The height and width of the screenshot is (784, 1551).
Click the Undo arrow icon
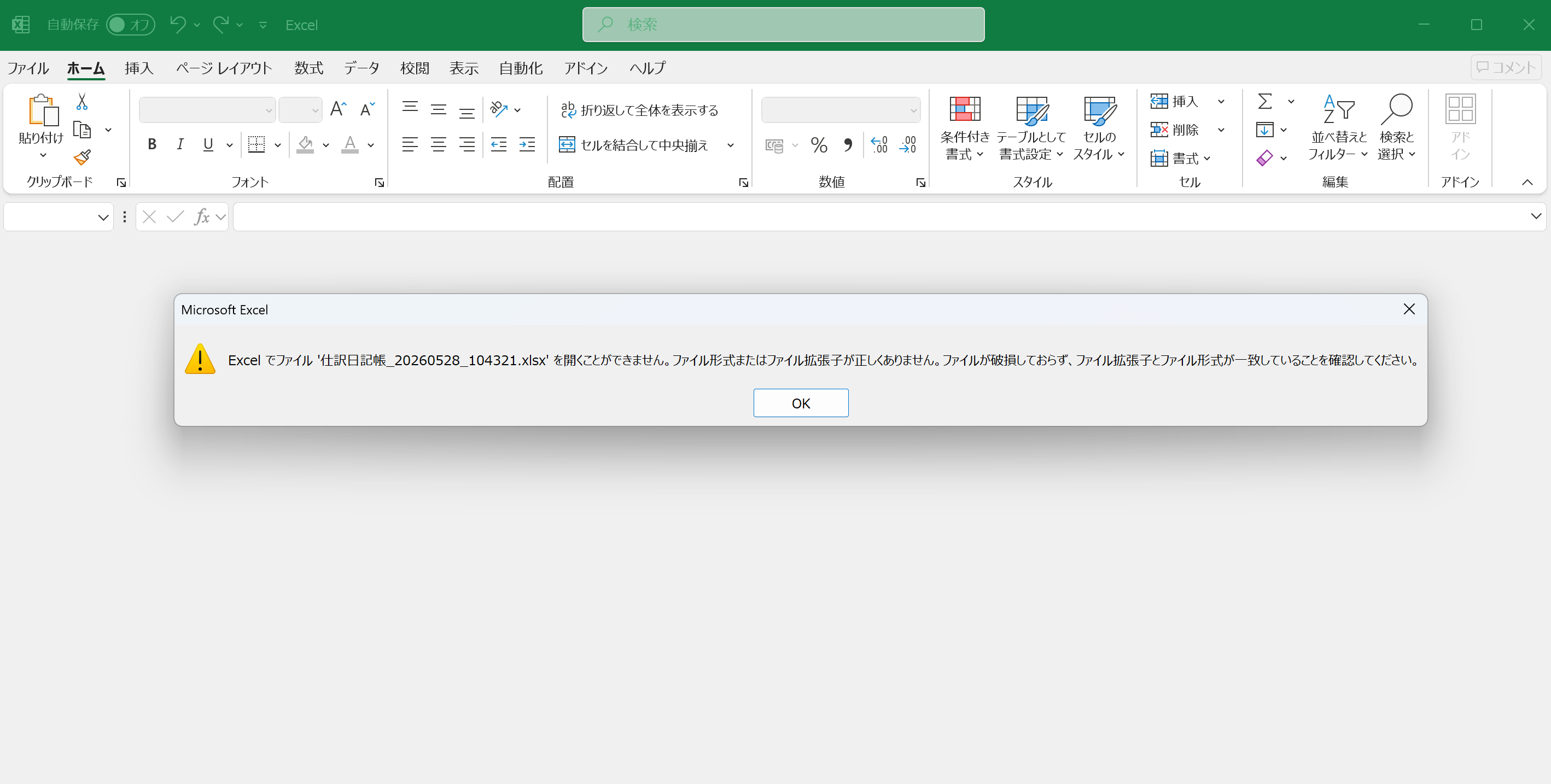click(178, 25)
